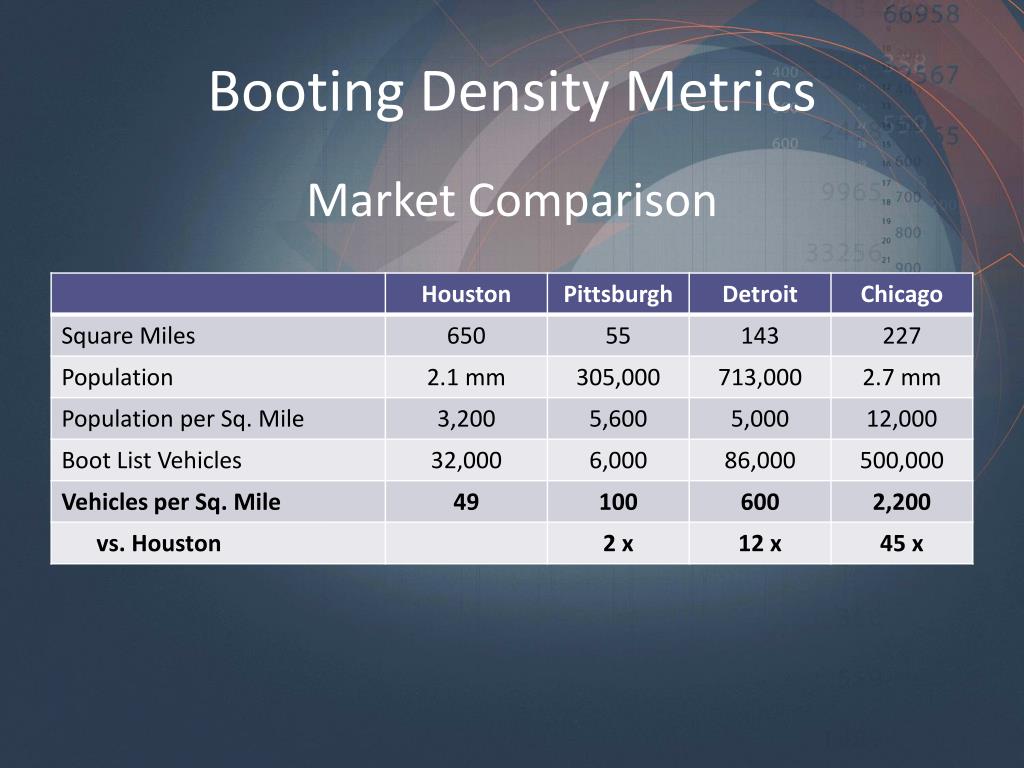This screenshot has height=768, width=1024.
Task: Select the 'Population per Sq. Mile' label
Action: click(x=183, y=419)
